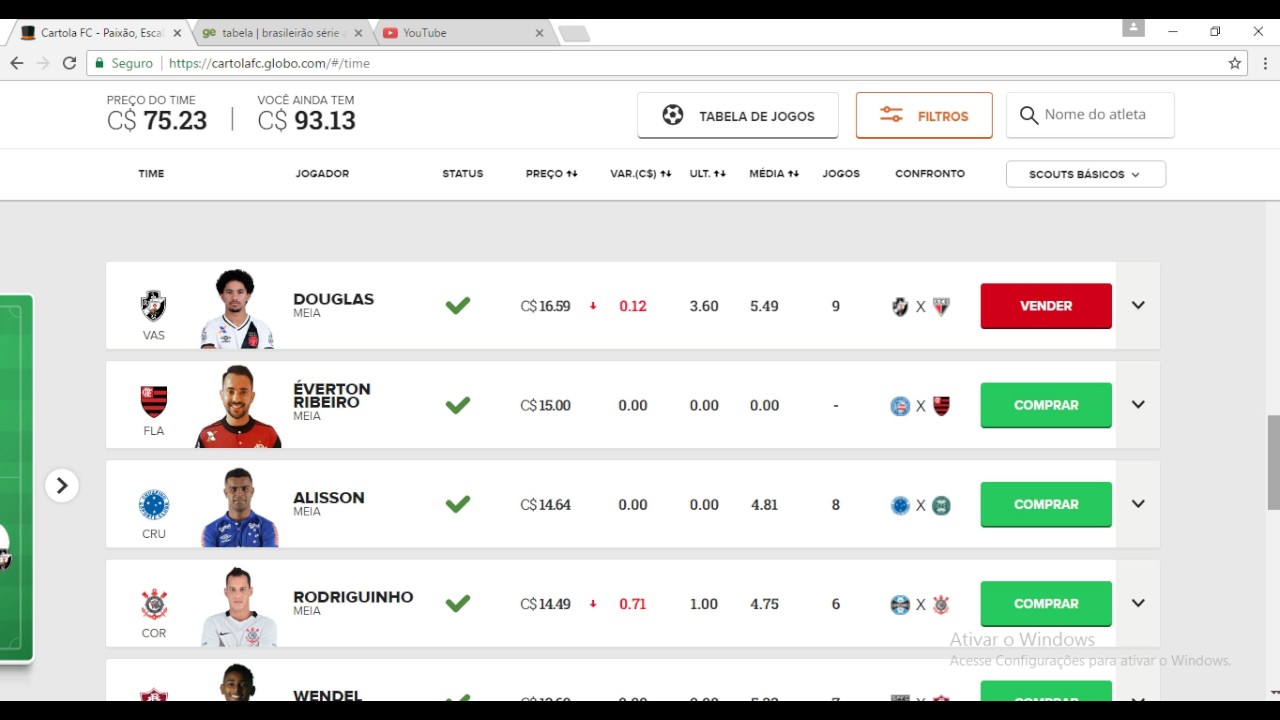
Task: Click the user profile icon in title bar
Action: coord(1133,28)
